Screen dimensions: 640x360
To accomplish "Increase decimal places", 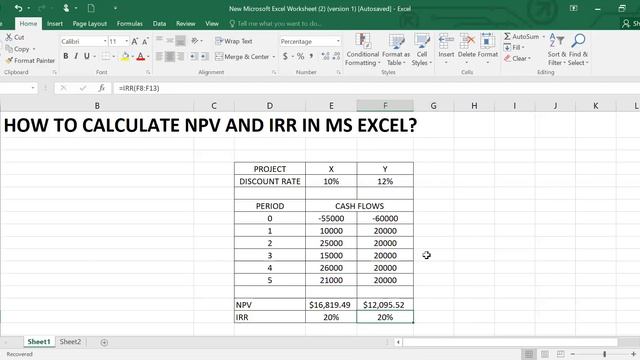I will [325, 56].
